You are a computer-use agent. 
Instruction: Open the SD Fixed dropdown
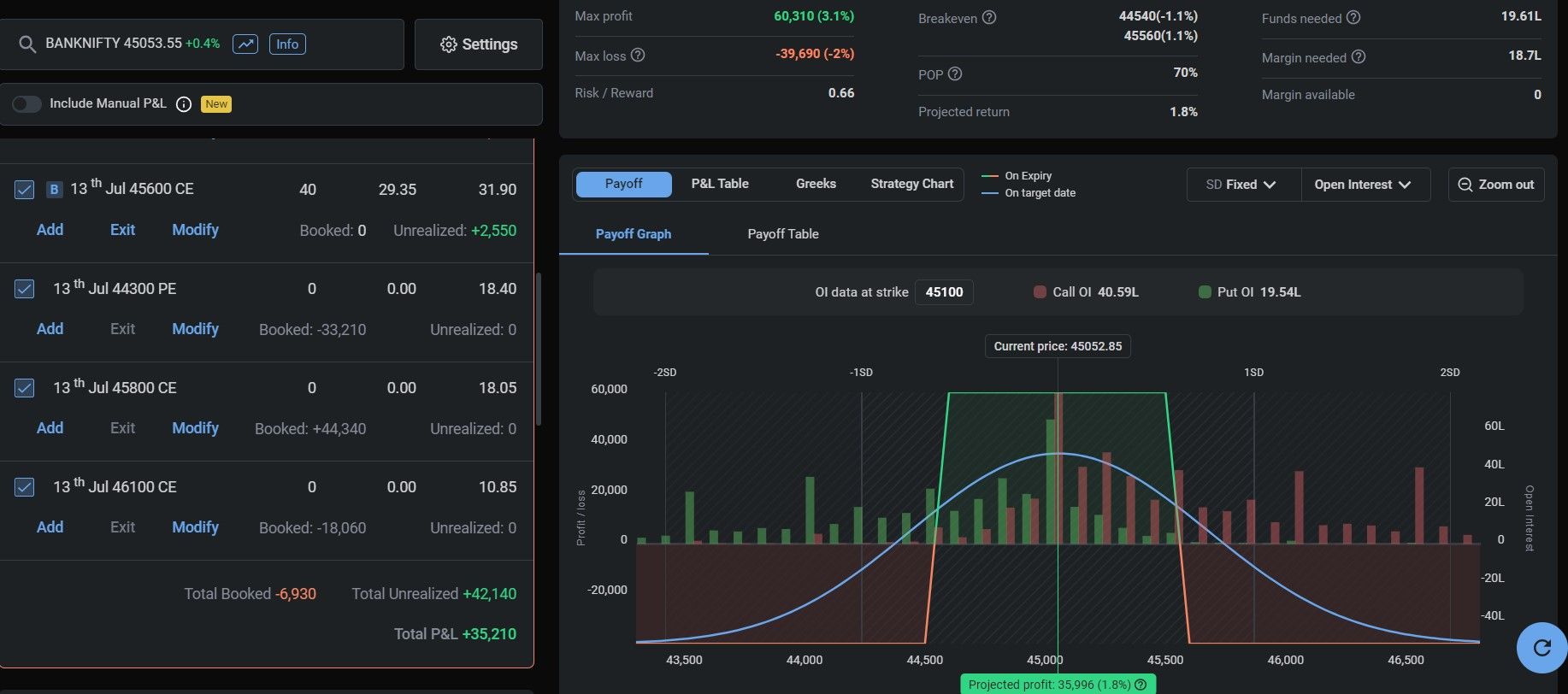(1244, 185)
